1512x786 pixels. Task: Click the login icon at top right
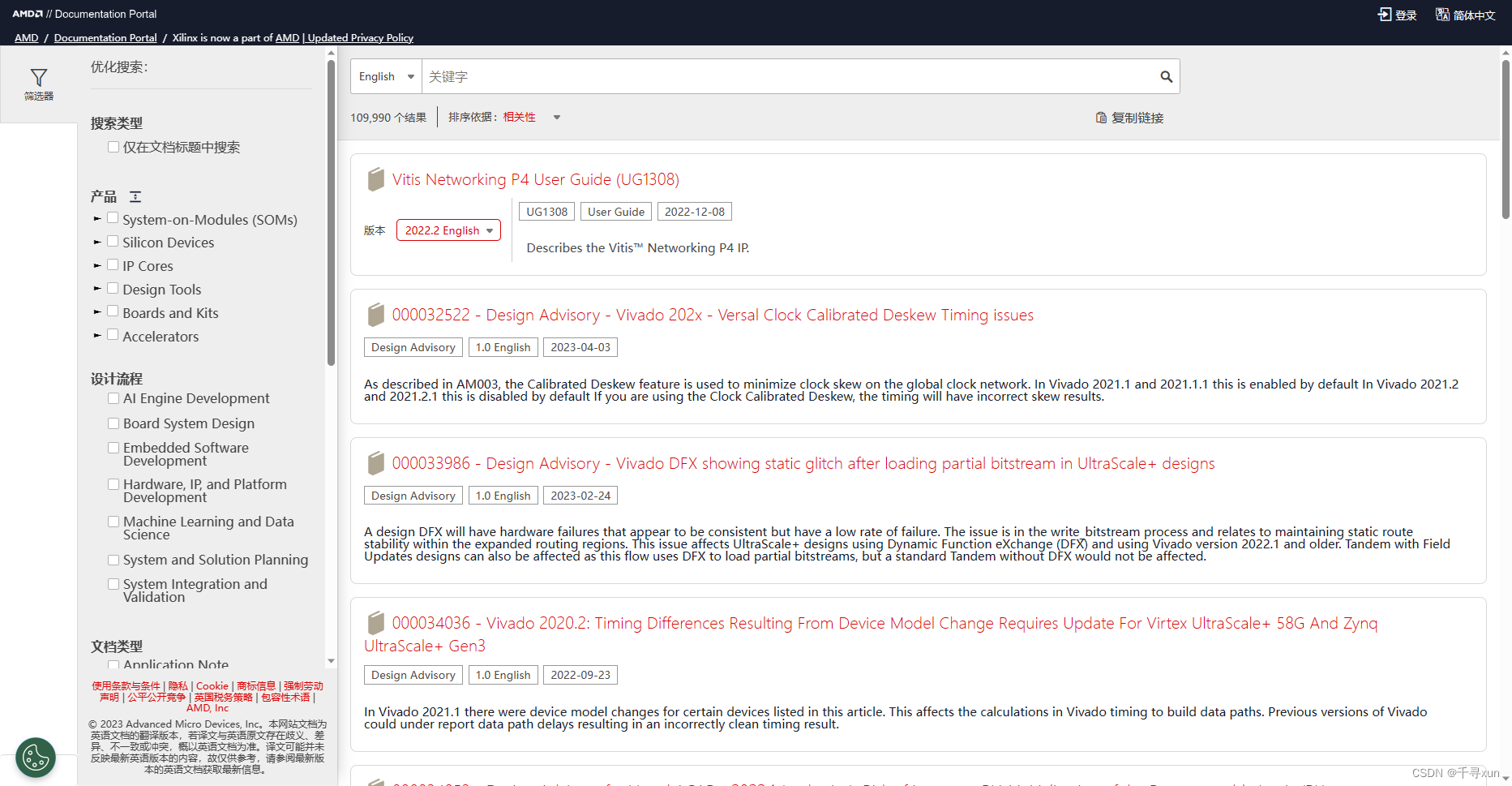(x=1384, y=15)
